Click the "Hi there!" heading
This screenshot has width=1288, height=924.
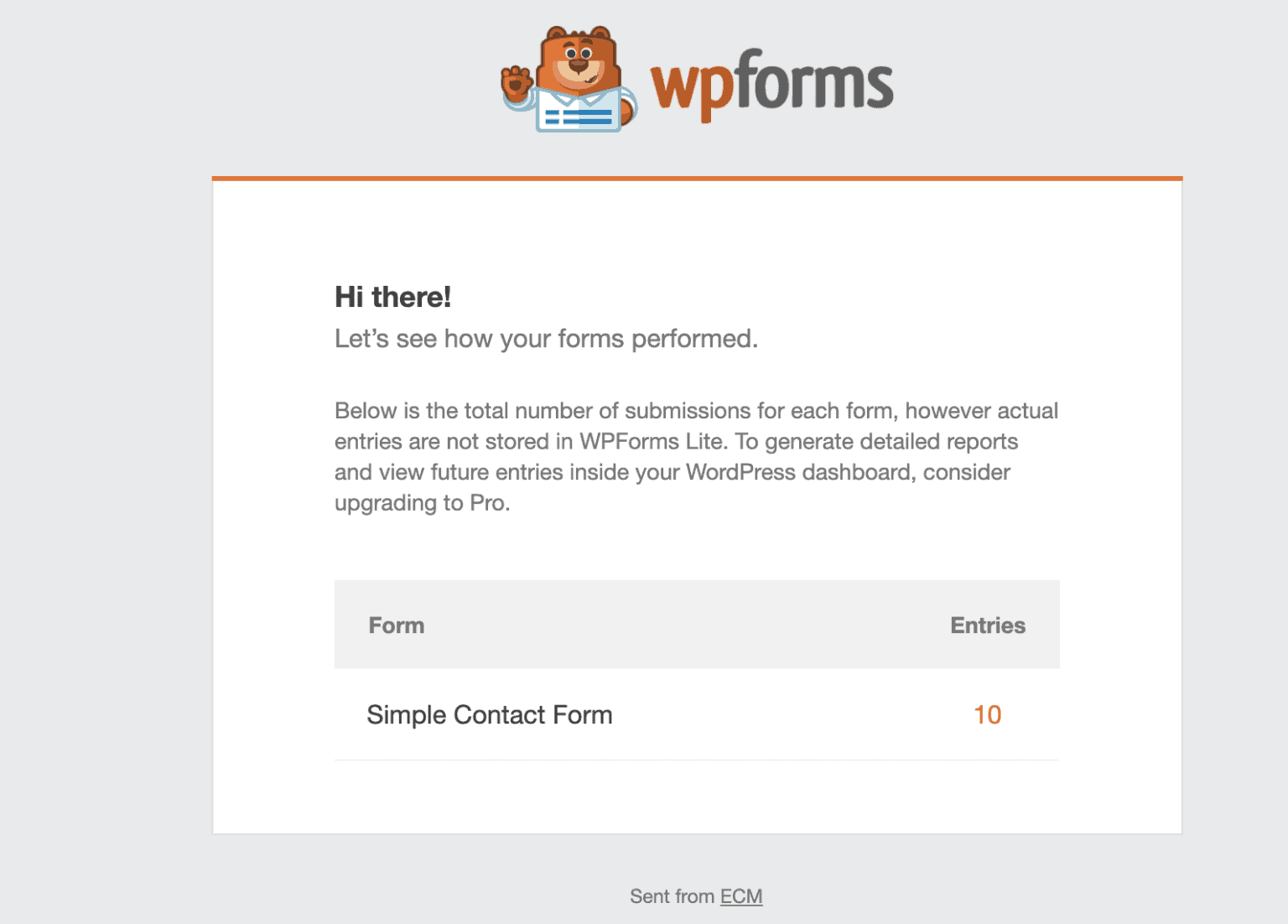(x=392, y=297)
